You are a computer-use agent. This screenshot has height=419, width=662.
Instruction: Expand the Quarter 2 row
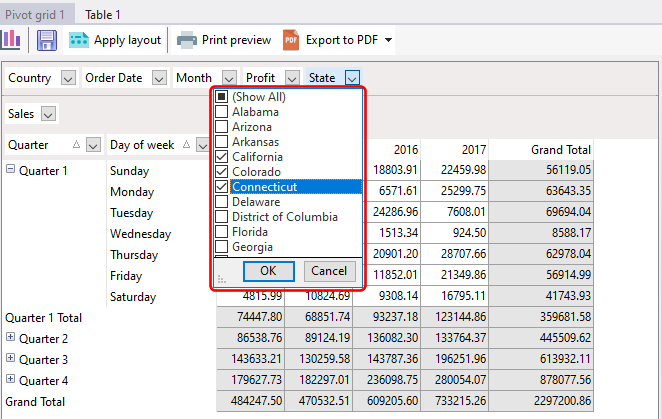click(x=11, y=338)
